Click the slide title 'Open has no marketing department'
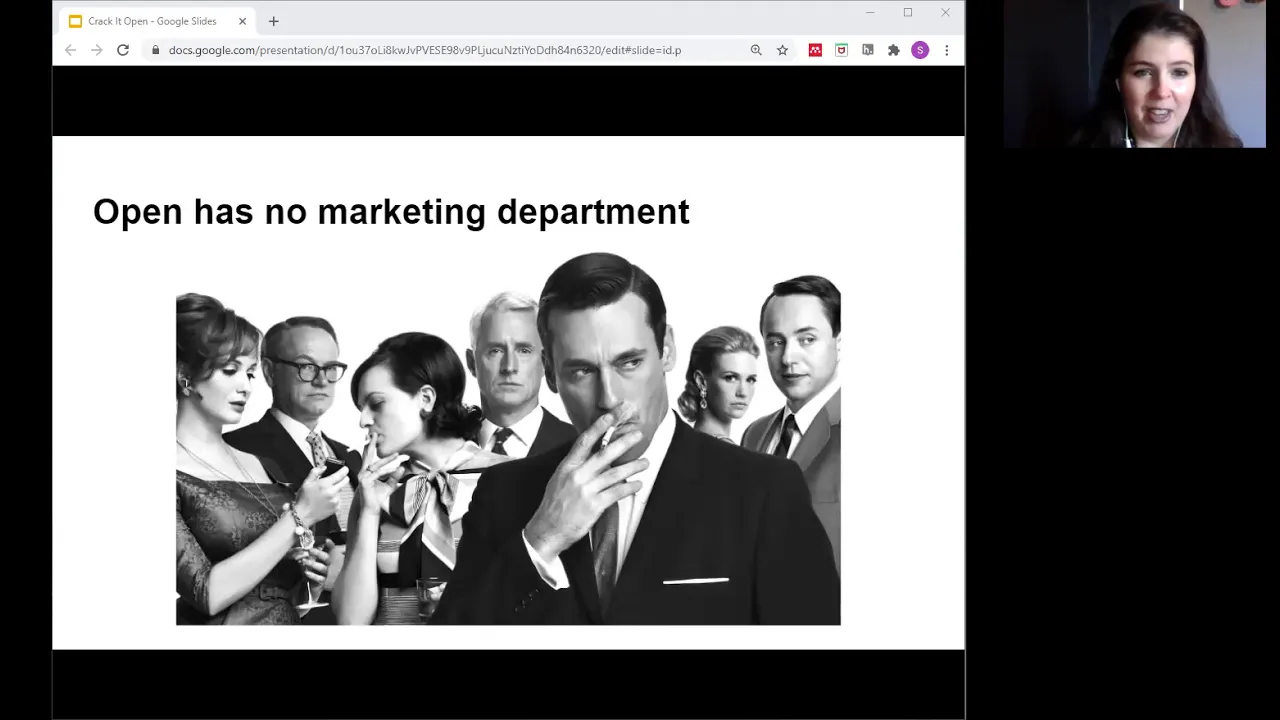This screenshot has width=1280, height=720. [x=391, y=212]
